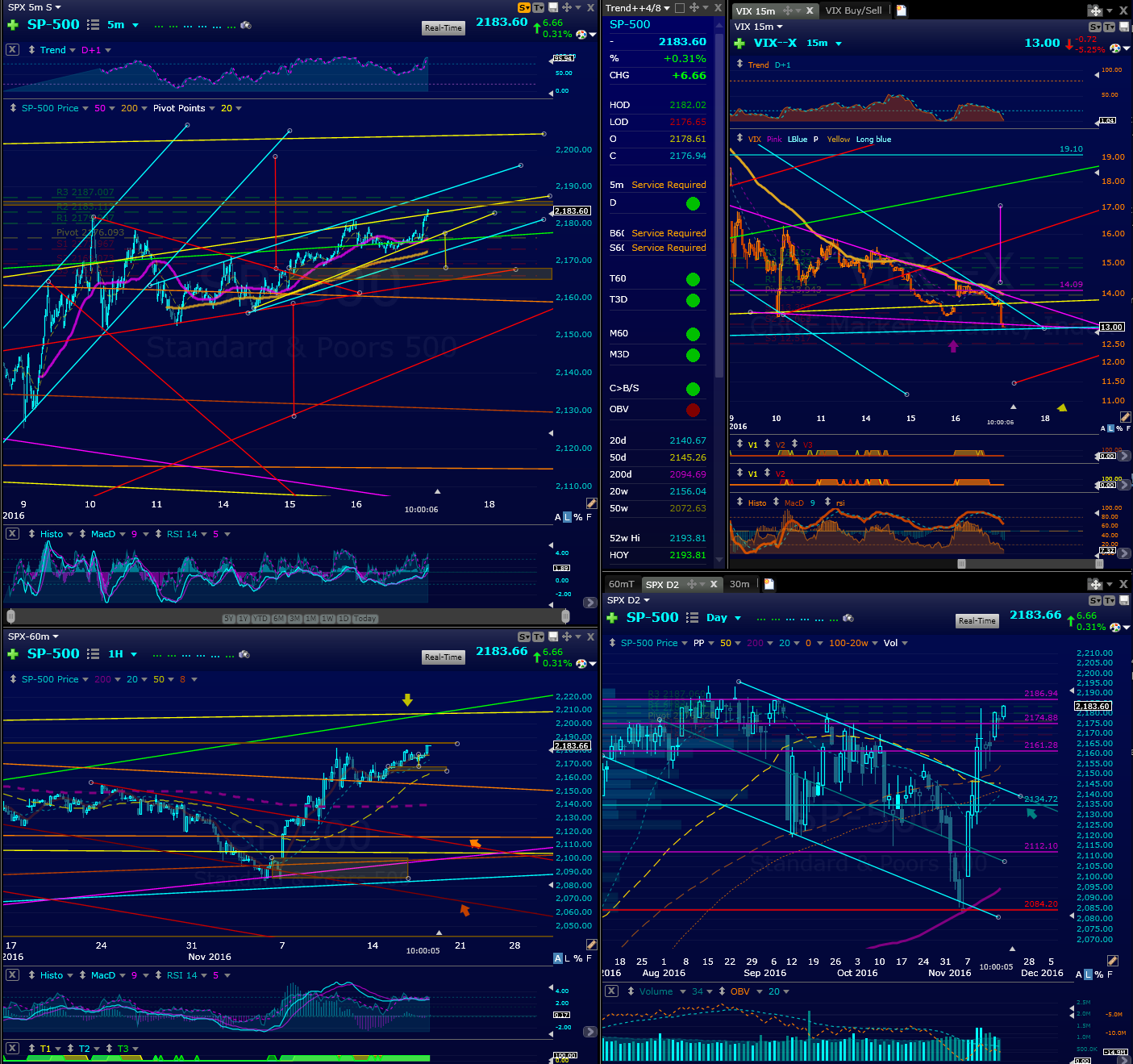Image resolution: width=1133 pixels, height=1064 pixels.
Task: Click the right handle of SPX 5m range slider
Action: point(565,616)
